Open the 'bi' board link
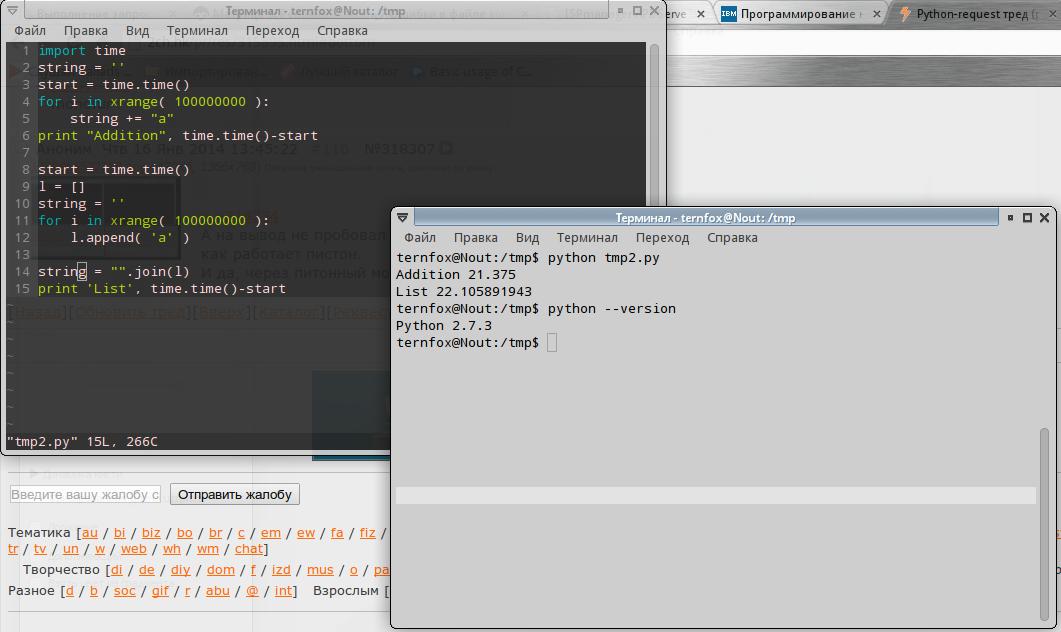This screenshot has width=1061, height=632. 119,533
